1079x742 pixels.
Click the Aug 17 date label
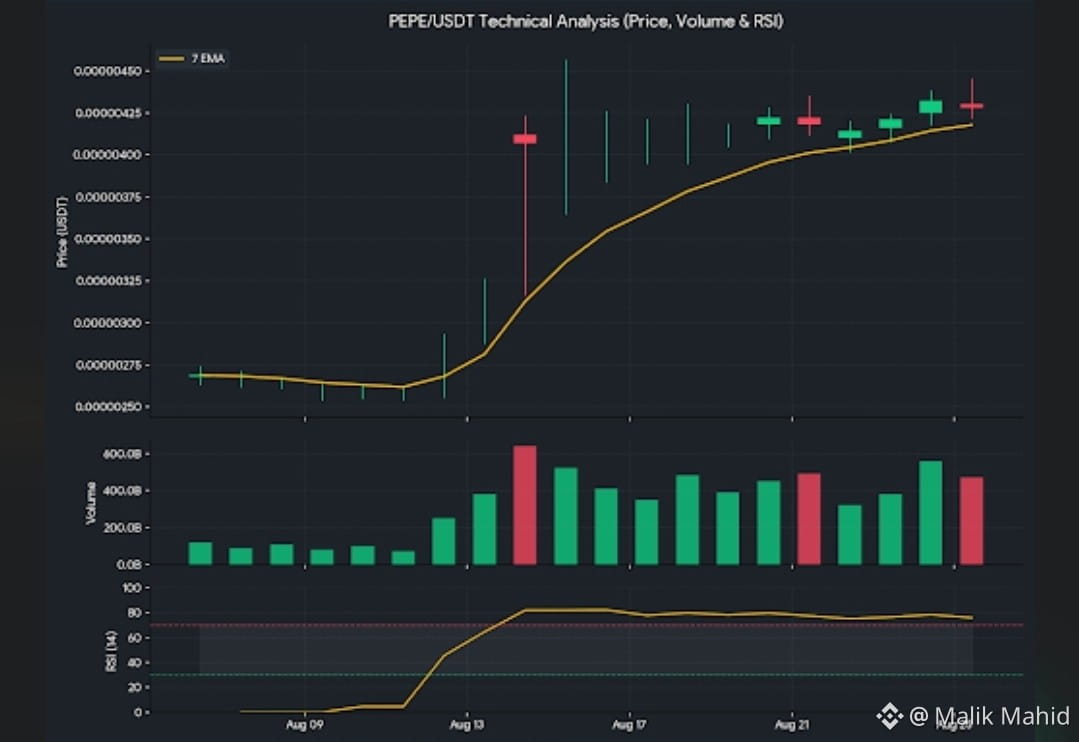point(629,725)
